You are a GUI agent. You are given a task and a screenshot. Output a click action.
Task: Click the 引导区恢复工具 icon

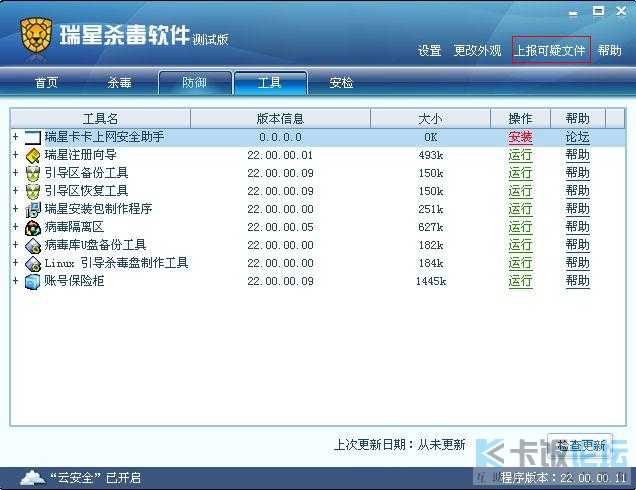coord(33,191)
